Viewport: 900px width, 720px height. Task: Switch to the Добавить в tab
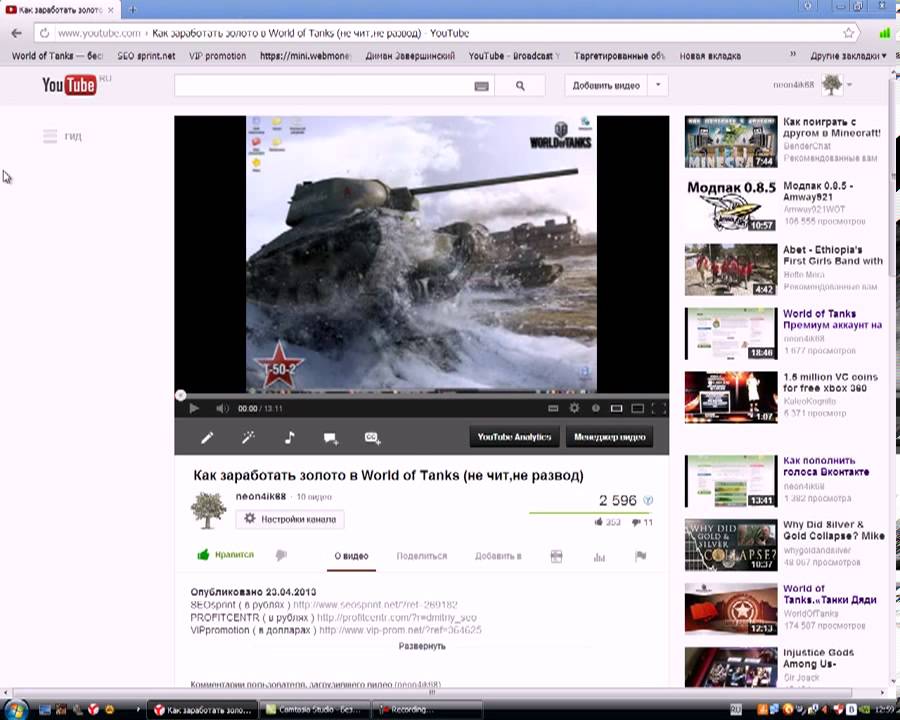498,556
